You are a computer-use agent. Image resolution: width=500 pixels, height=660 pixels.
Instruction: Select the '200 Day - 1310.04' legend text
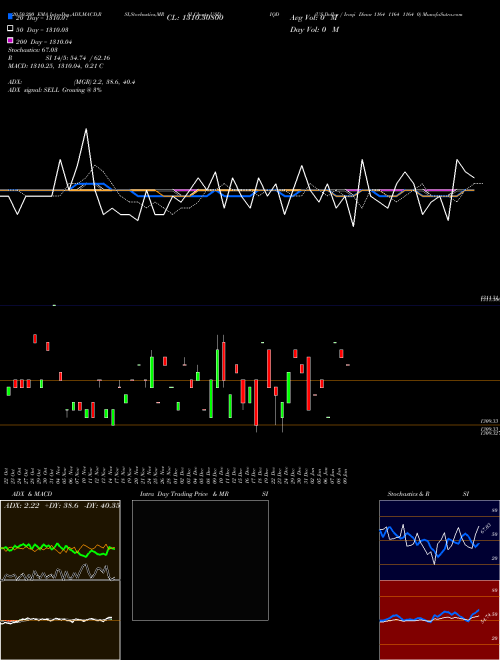pyautogui.click(x=44, y=42)
